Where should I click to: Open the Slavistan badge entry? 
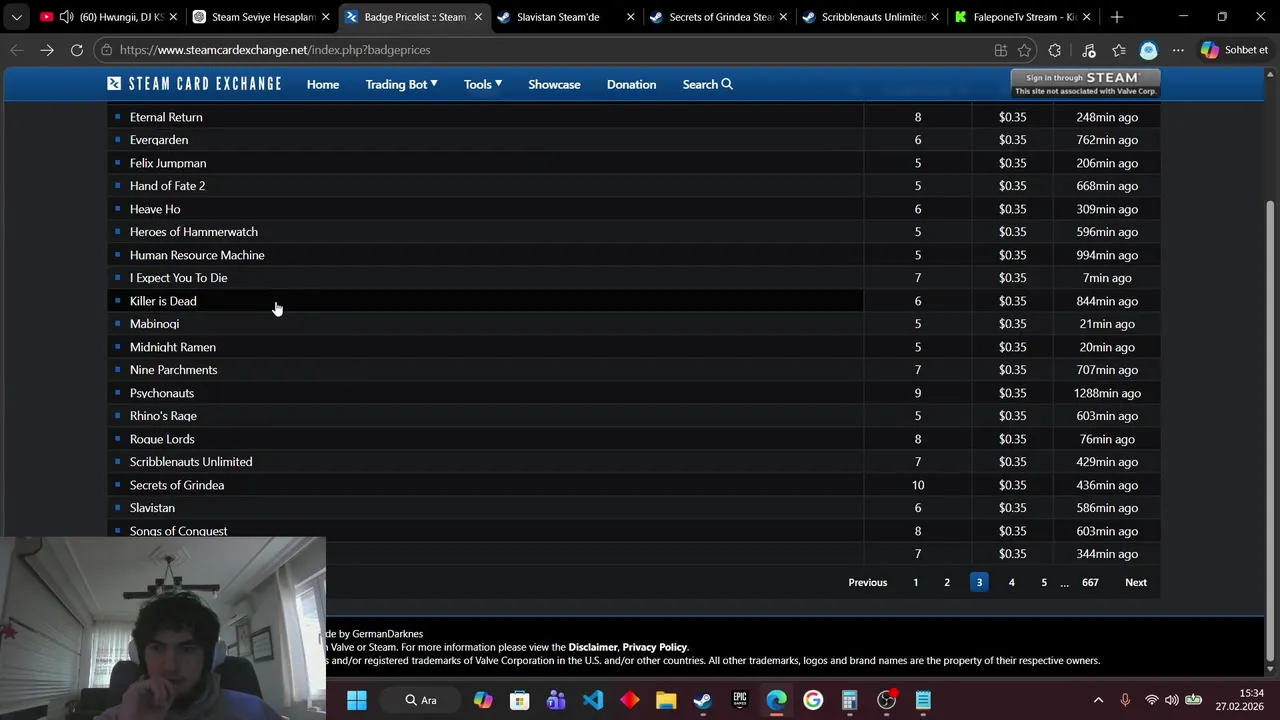click(x=152, y=508)
